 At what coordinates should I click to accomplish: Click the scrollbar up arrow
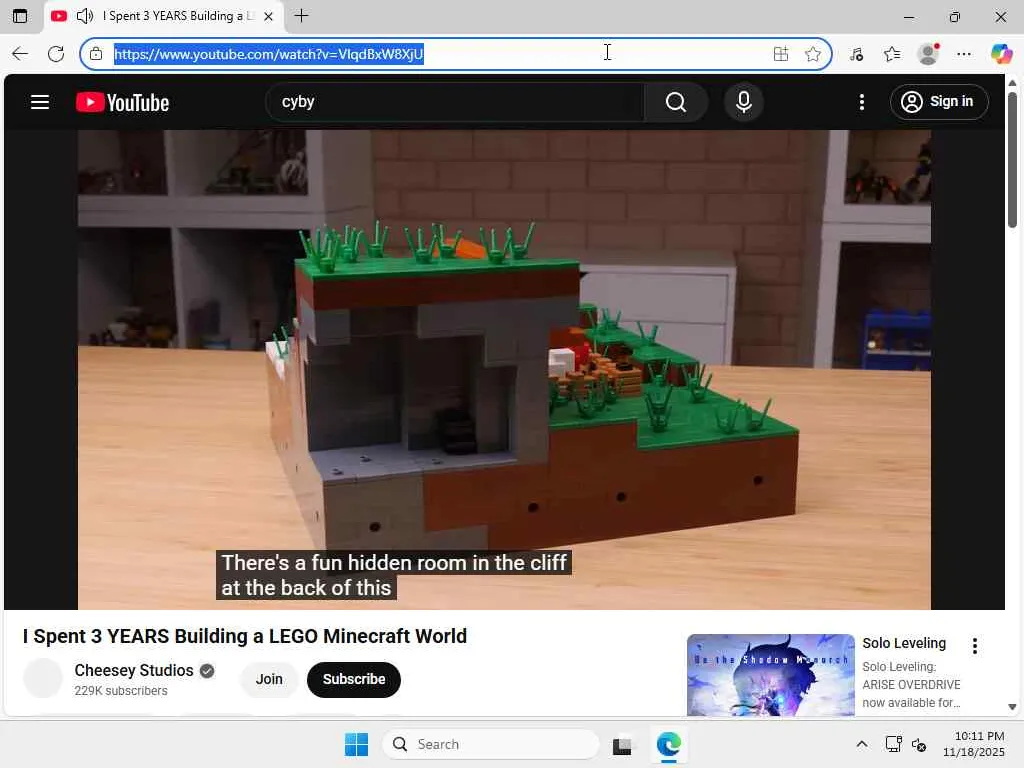point(1012,83)
